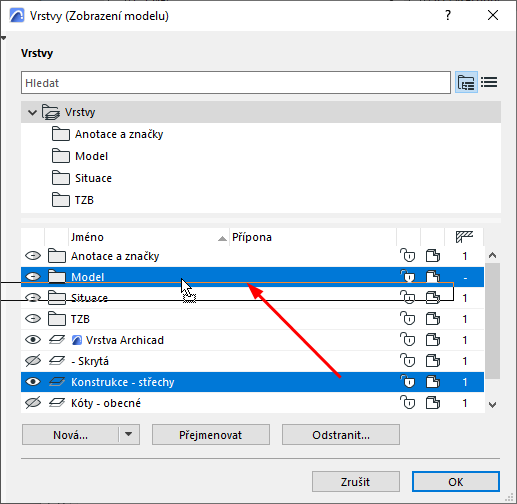Toggle visibility eye of Model folder
The height and width of the screenshot is (504, 517).
33,277
